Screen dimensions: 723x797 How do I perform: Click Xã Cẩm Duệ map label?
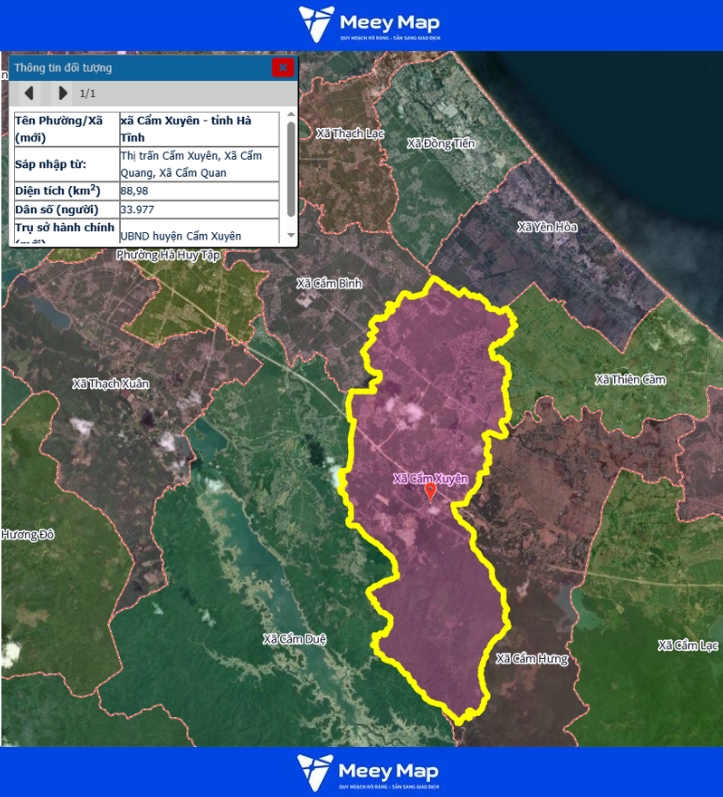tap(296, 639)
